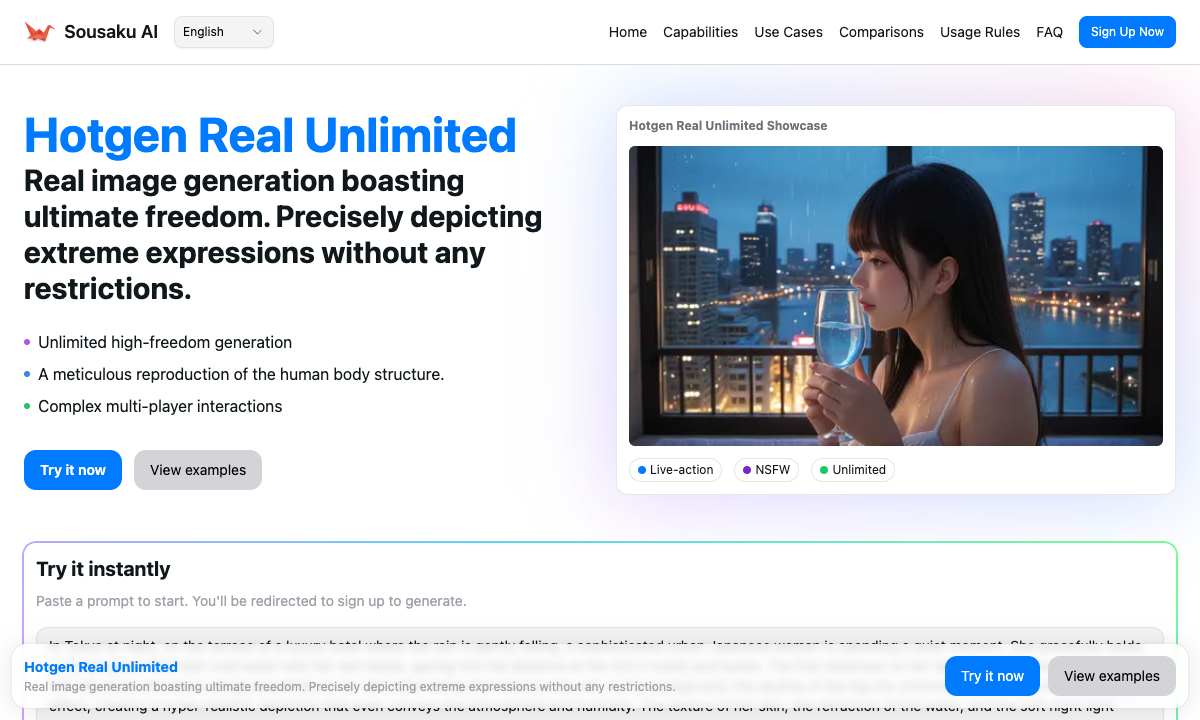The height and width of the screenshot is (720, 1200).
Task: Open the Use Cases menu item
Action: coord(788,32)
